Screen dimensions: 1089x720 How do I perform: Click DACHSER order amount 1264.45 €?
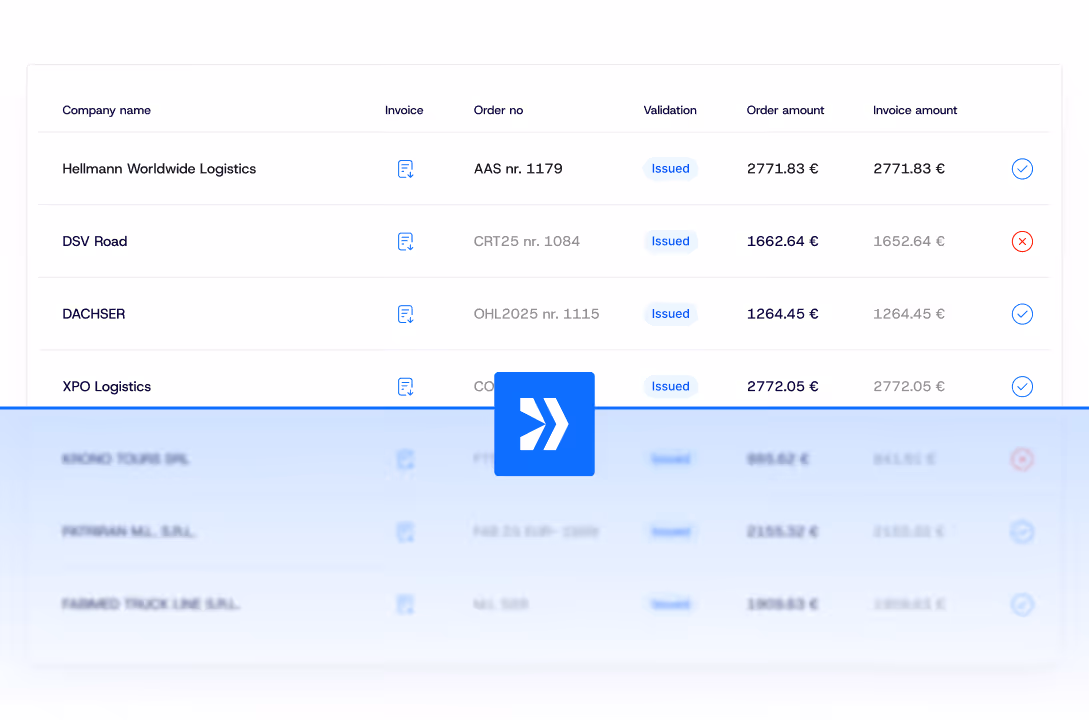click(783, 314)
